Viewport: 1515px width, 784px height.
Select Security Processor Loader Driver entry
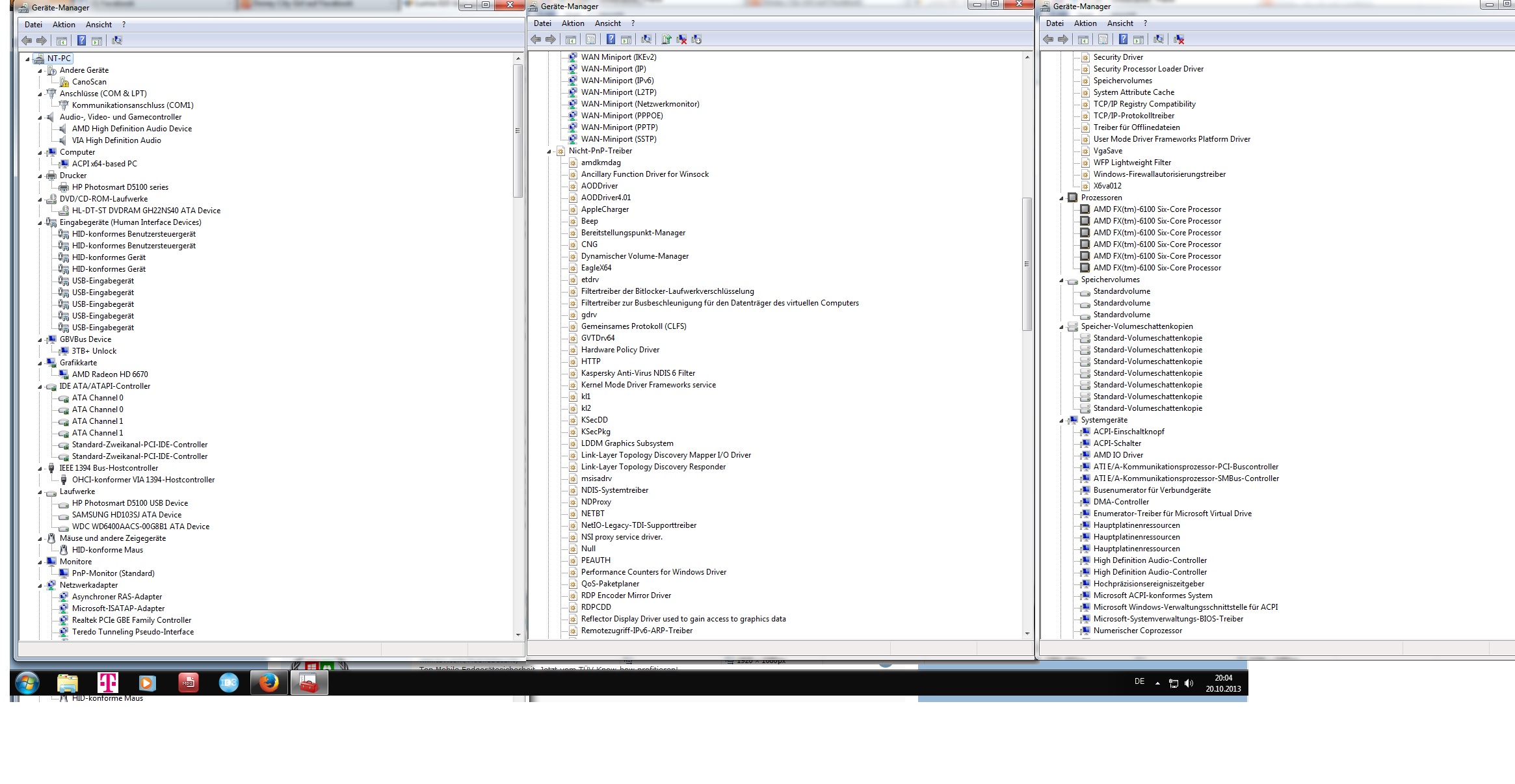[x=1148, y=69]
